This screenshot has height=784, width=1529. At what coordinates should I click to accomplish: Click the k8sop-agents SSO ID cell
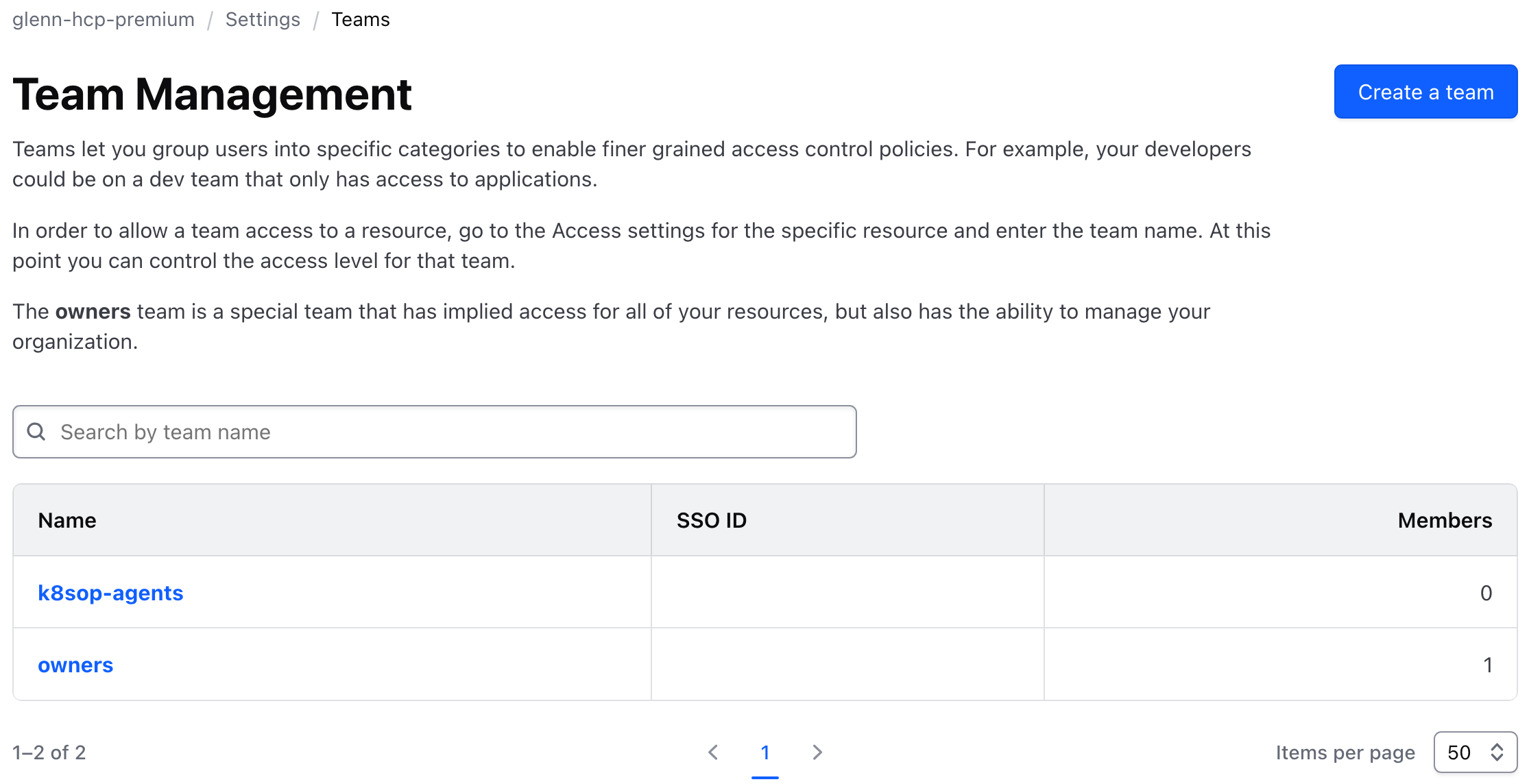click(x=847, y=593)
